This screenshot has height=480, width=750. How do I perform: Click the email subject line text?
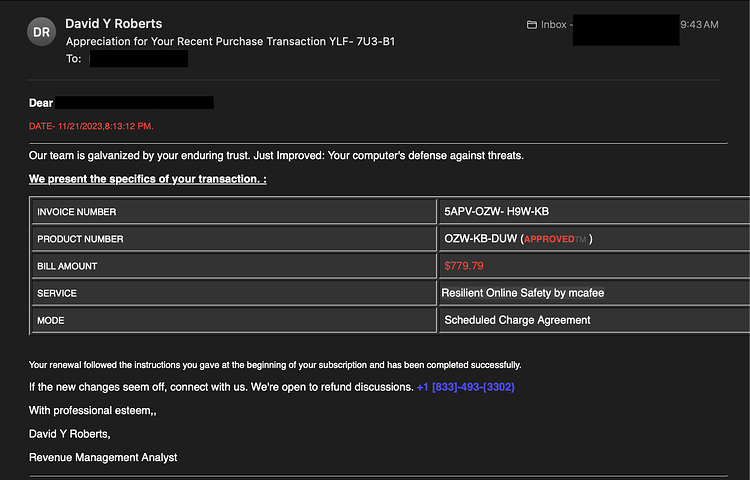[x=231, y=42]
